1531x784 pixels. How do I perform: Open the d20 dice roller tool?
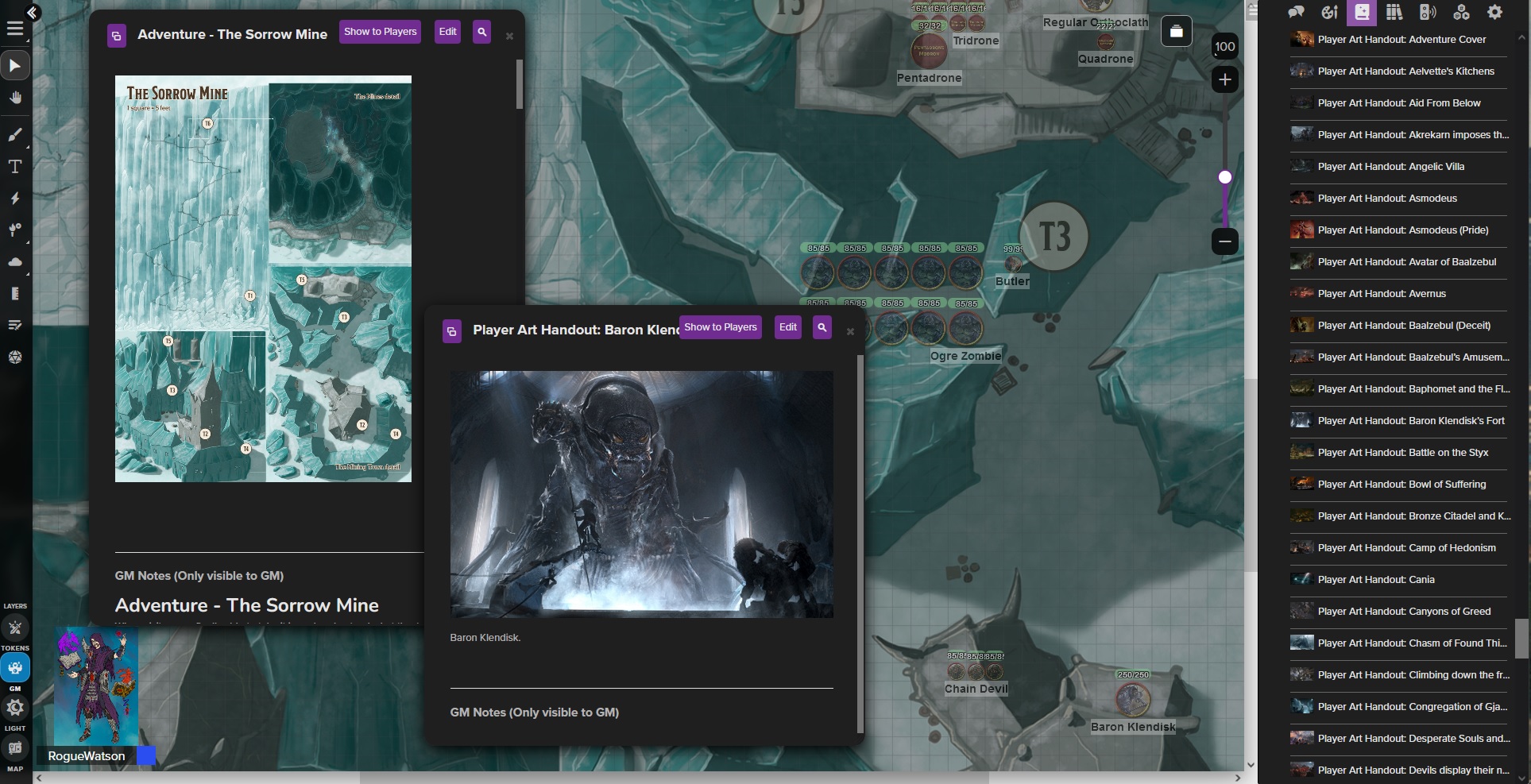[15, 357]
